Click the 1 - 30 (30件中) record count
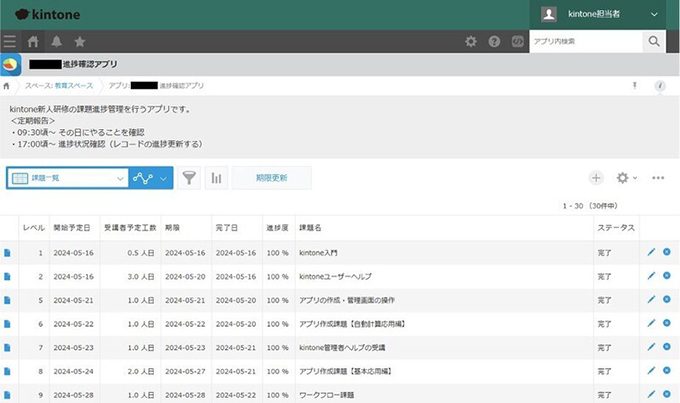Screen dimensions: 680x403 pos(590,206)
